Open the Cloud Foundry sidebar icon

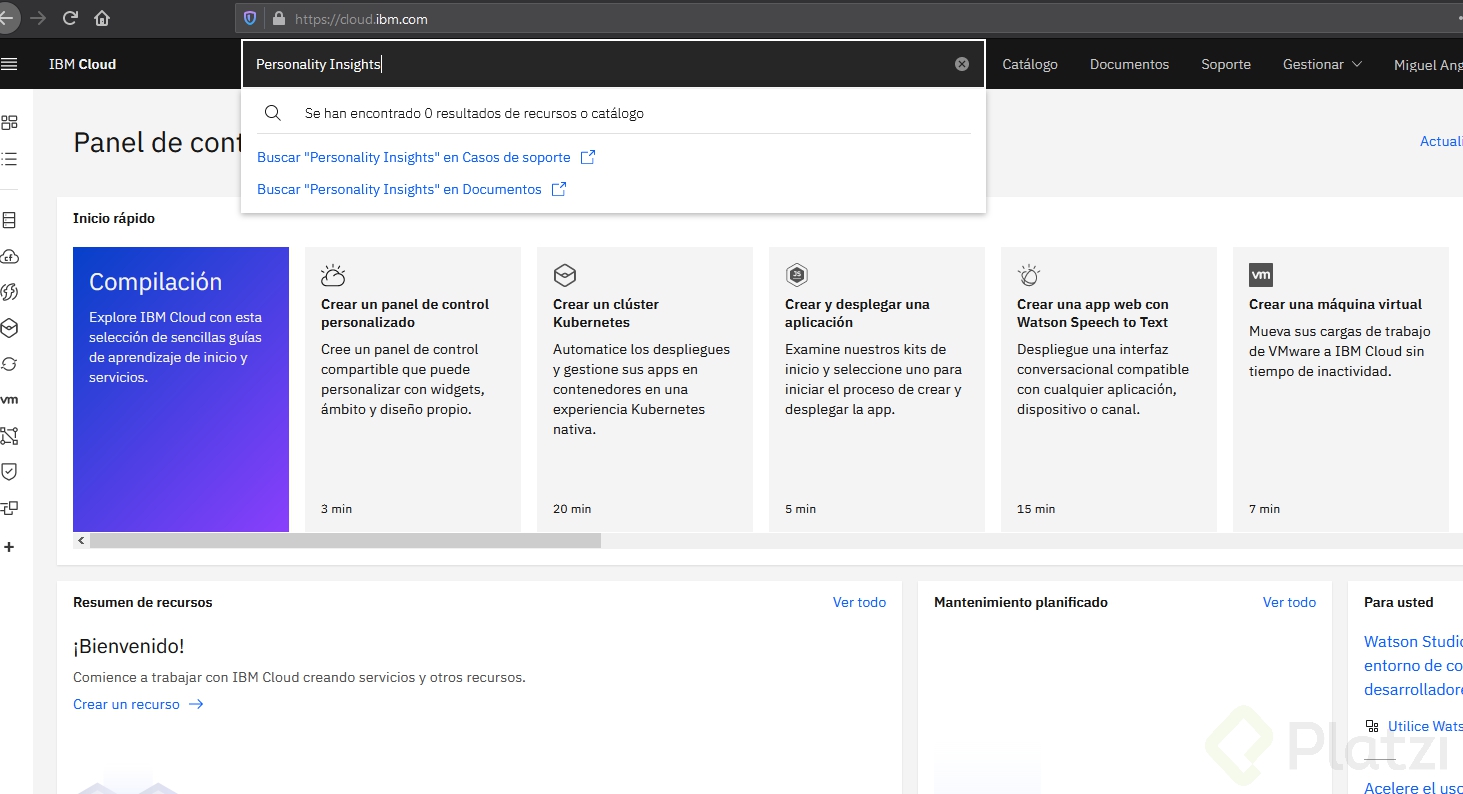coord(10,256)
